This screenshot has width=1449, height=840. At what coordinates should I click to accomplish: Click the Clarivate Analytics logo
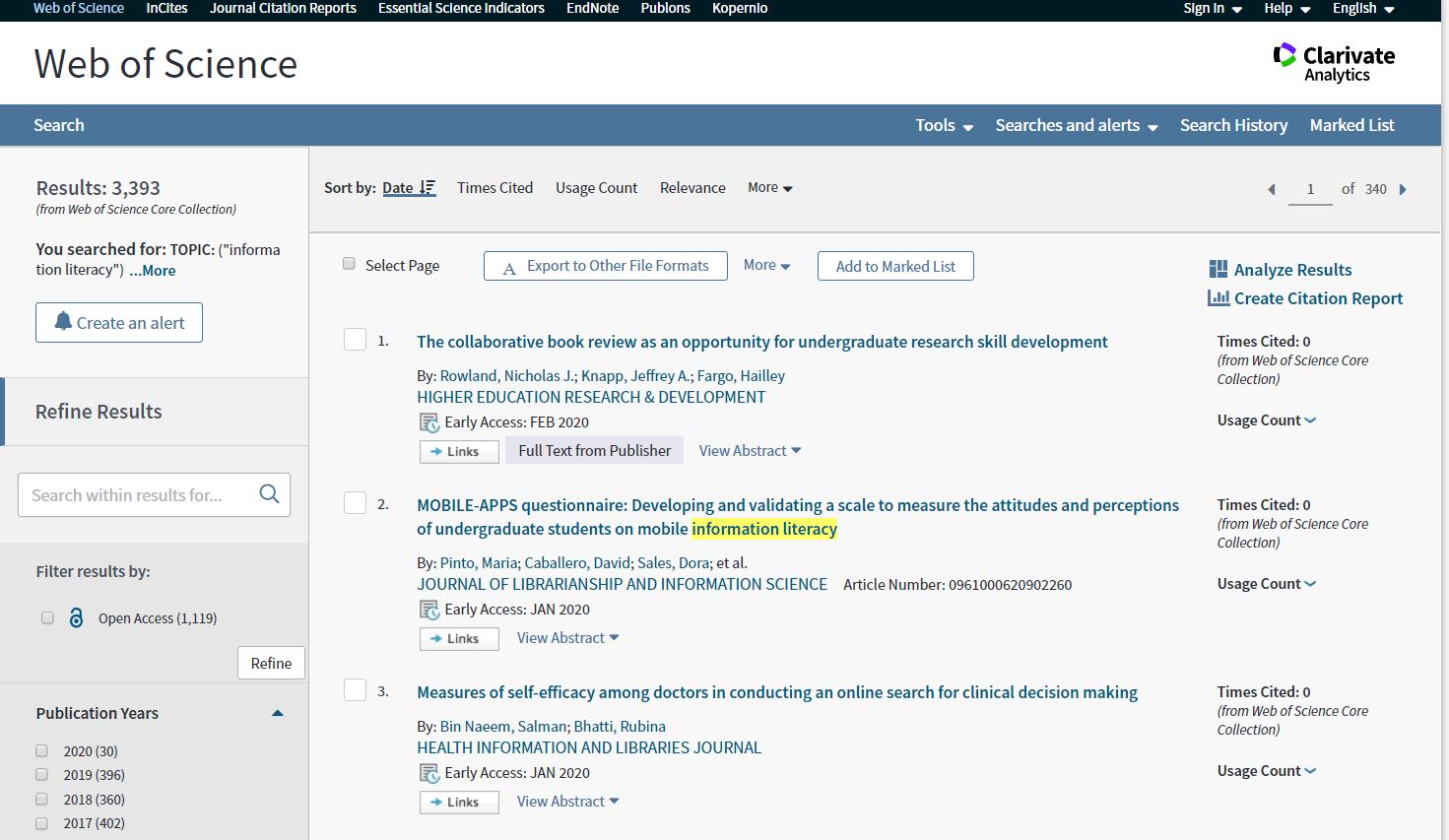tap(1334, 63)
